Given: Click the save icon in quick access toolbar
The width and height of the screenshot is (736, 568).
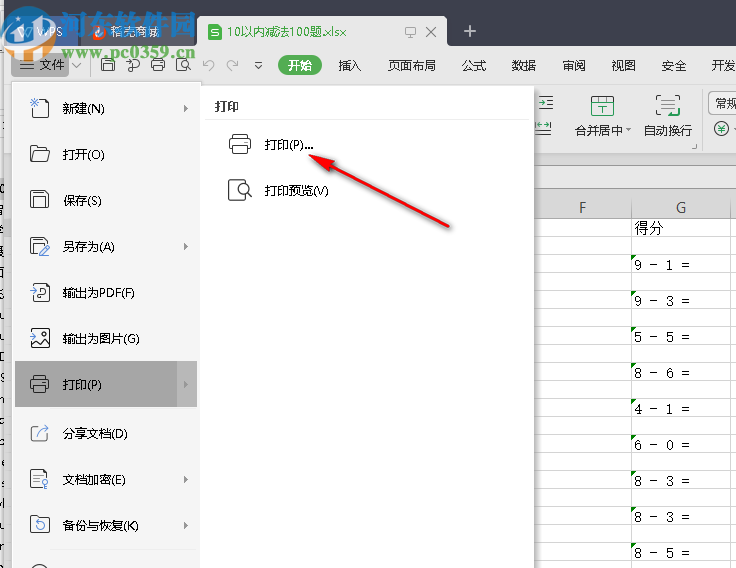Looking at the screenshot, I should [108, 65].
